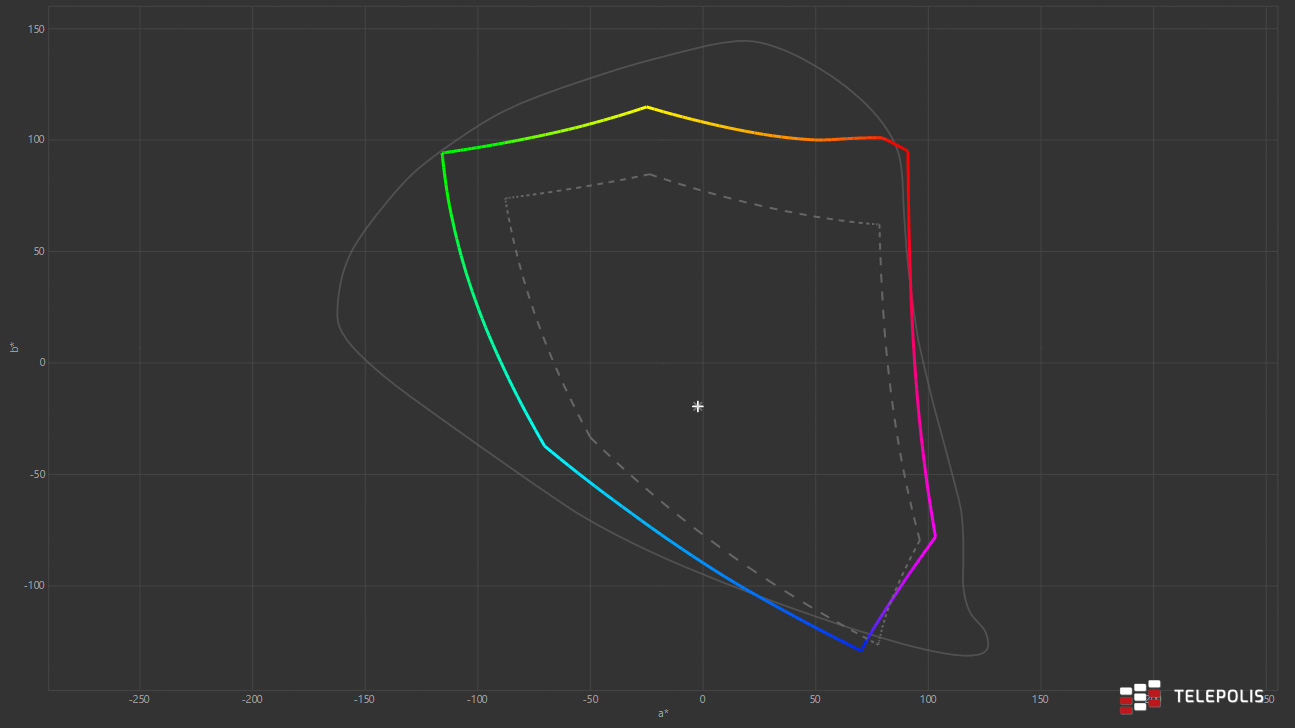Select the green corner of the colored gamut
This screenshot has width=1295, height=728.
tap(442, 153)
